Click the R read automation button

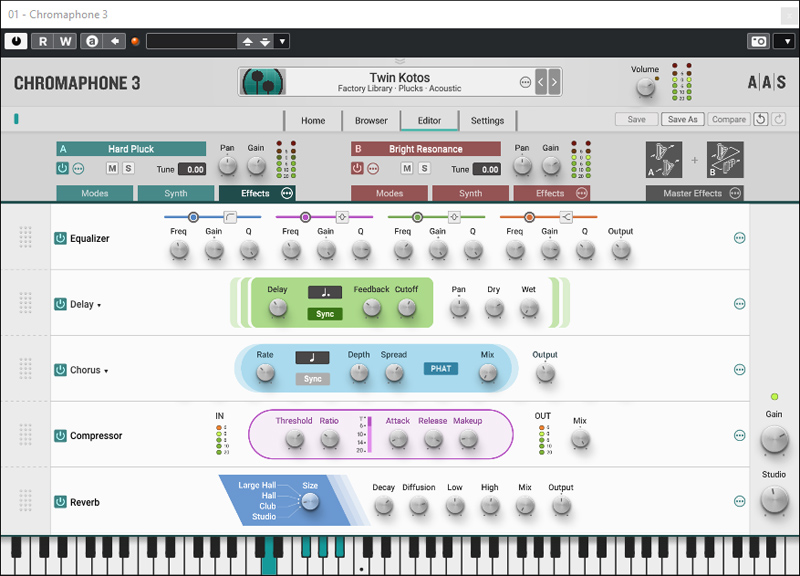coord(43,41)
